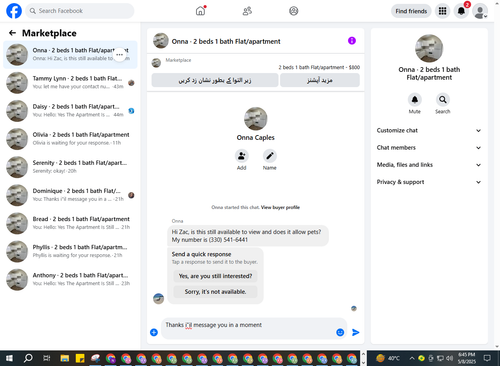Open the notifications bell
The height and width of the screenshot is (366, 500).
(x=461, y=11)
